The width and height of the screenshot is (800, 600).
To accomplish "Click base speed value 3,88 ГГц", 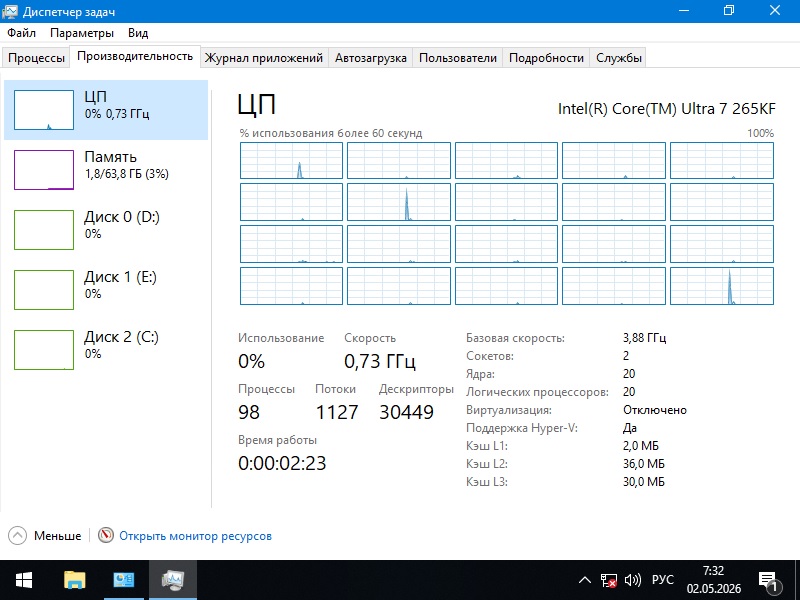I will [644, 338].
